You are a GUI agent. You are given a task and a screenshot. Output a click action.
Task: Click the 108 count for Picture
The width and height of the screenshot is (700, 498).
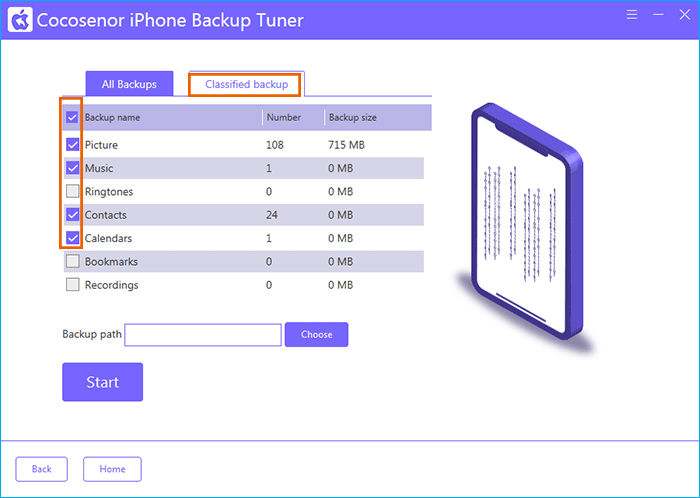(x=275, y=145)
